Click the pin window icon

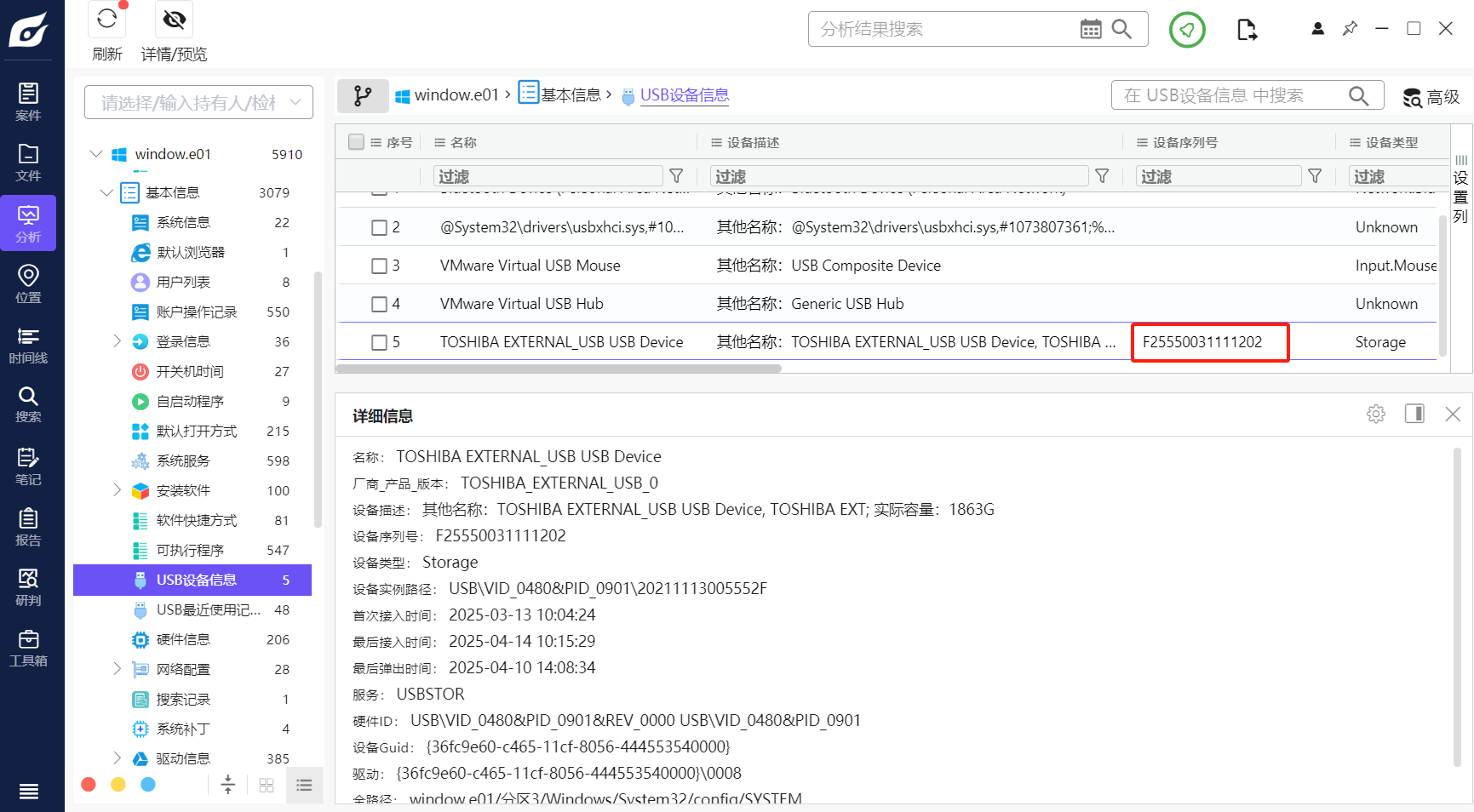[1350, 28]
